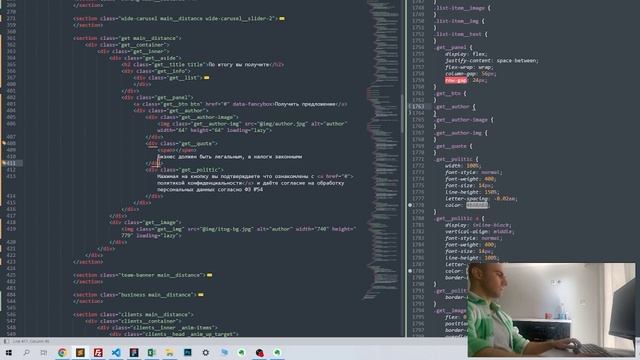Viewport: 640px width, 360px height.
Task: Click the get__author-img img tag line
Action: [x=252, y=127]
